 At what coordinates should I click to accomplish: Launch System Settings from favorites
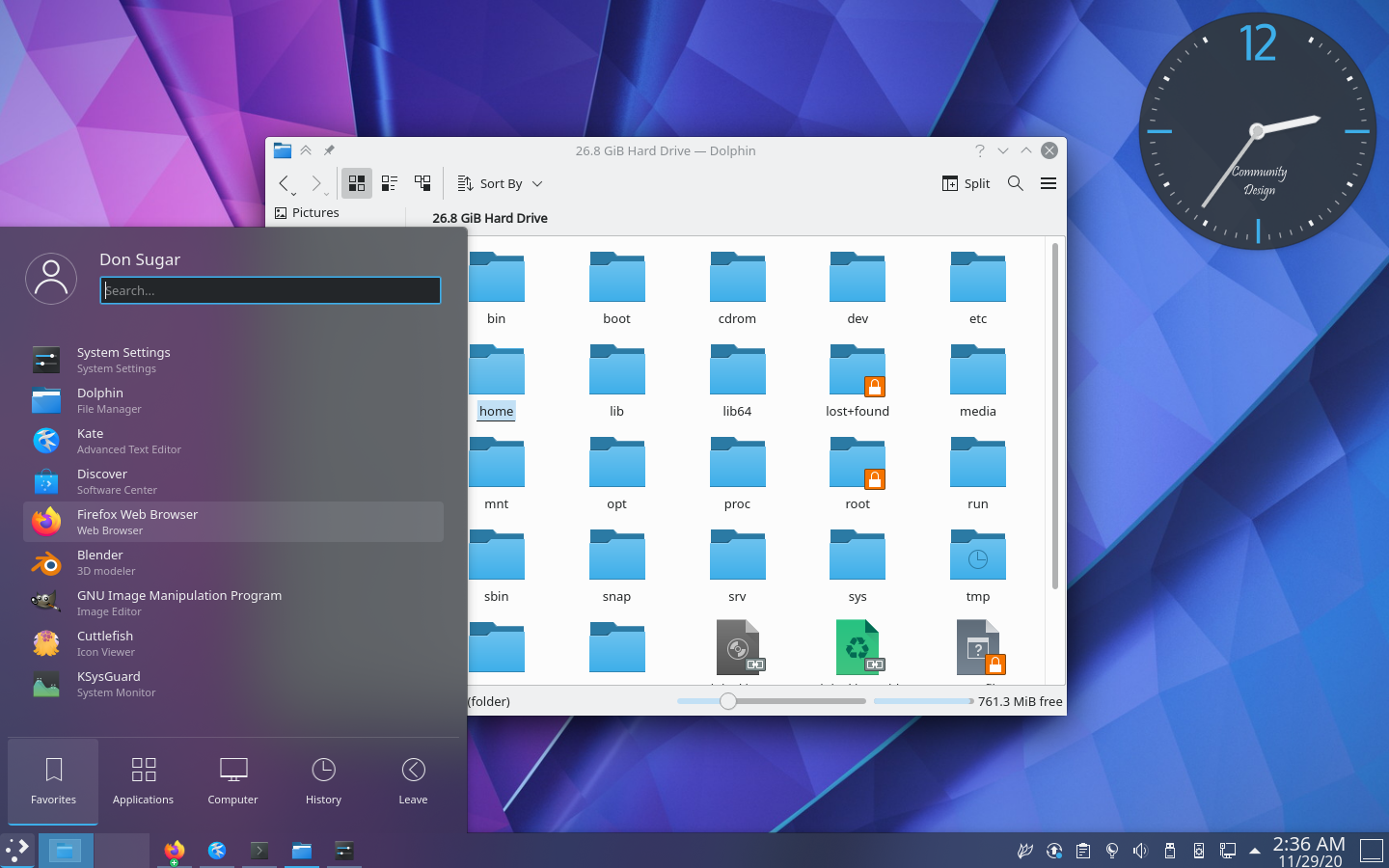233,360
